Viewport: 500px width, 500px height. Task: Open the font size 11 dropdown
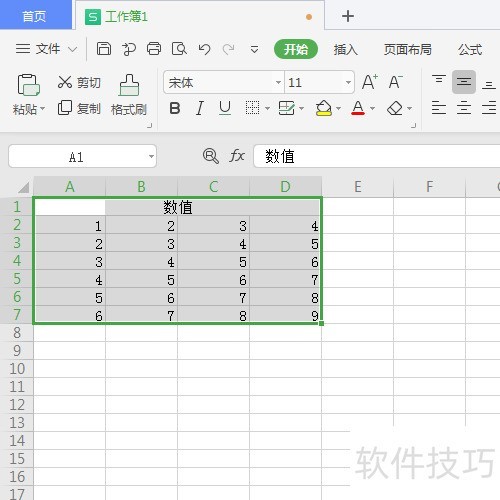coord(348,82)
